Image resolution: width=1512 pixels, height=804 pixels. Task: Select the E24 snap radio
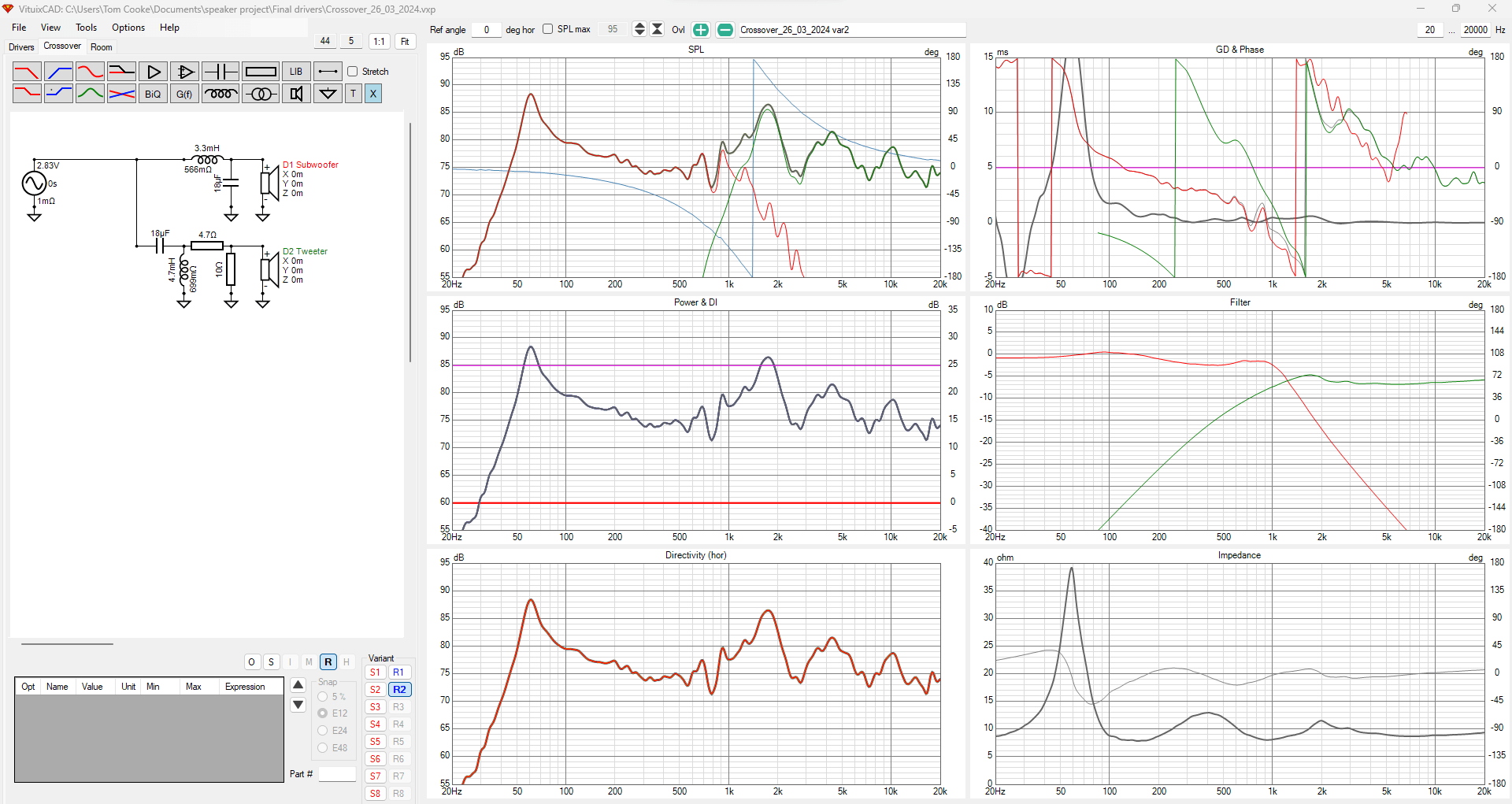point(323,731)
